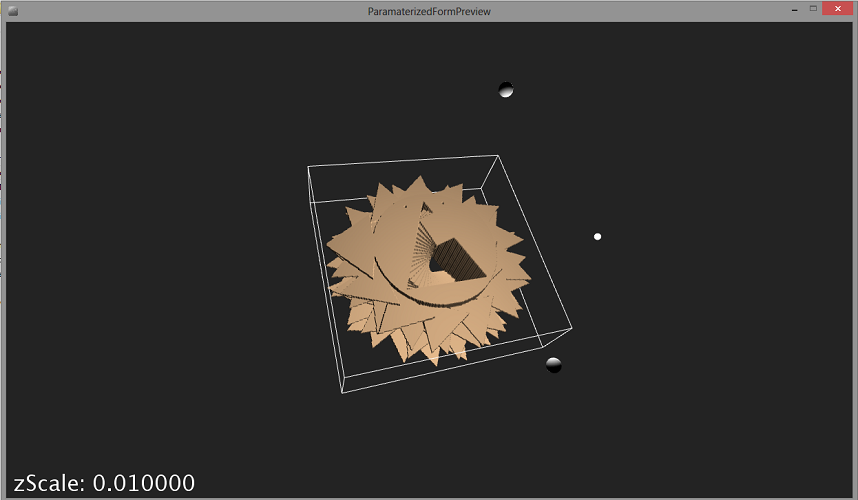The width and height of the screenshot is (858, 500).
Task: Click the bounding box's top-left corner
Action: pyautogui.click(x=308, y=167)
